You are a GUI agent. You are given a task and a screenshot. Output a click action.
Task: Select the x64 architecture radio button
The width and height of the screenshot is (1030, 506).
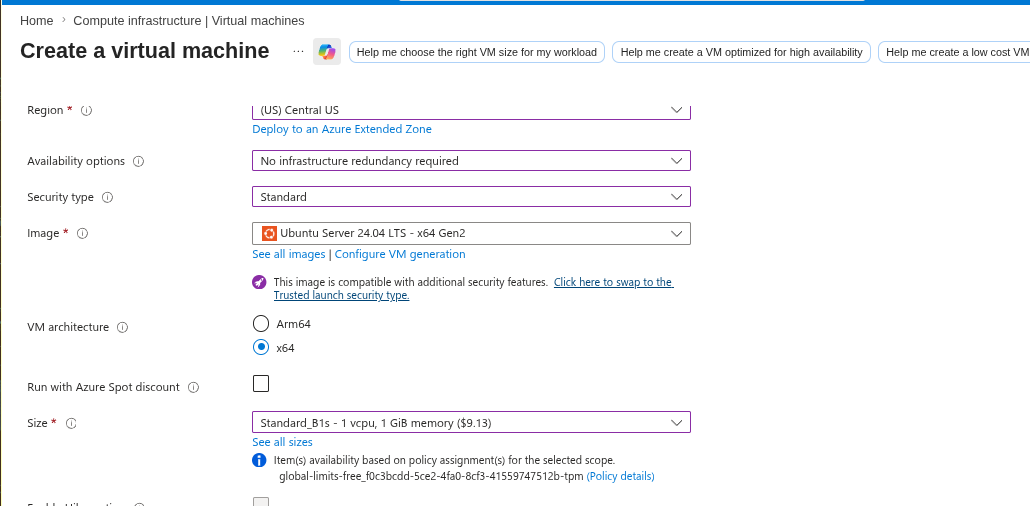pos(261,347)
